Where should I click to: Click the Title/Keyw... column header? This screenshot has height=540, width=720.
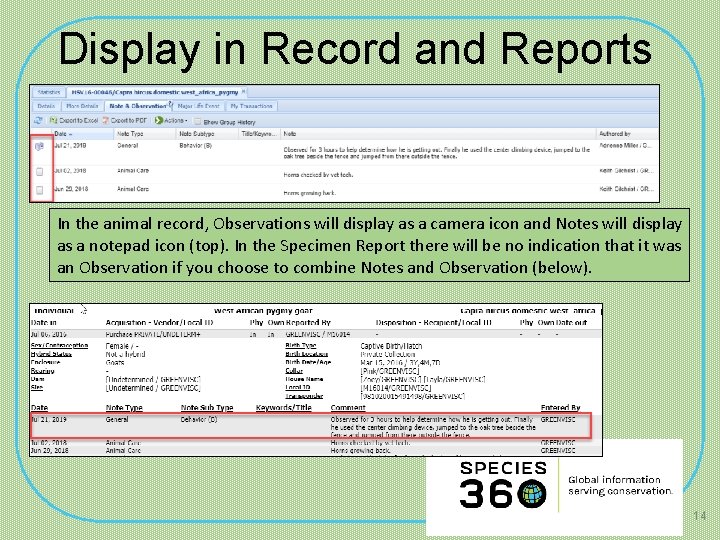pyautogui.click(x=259, y=134)
